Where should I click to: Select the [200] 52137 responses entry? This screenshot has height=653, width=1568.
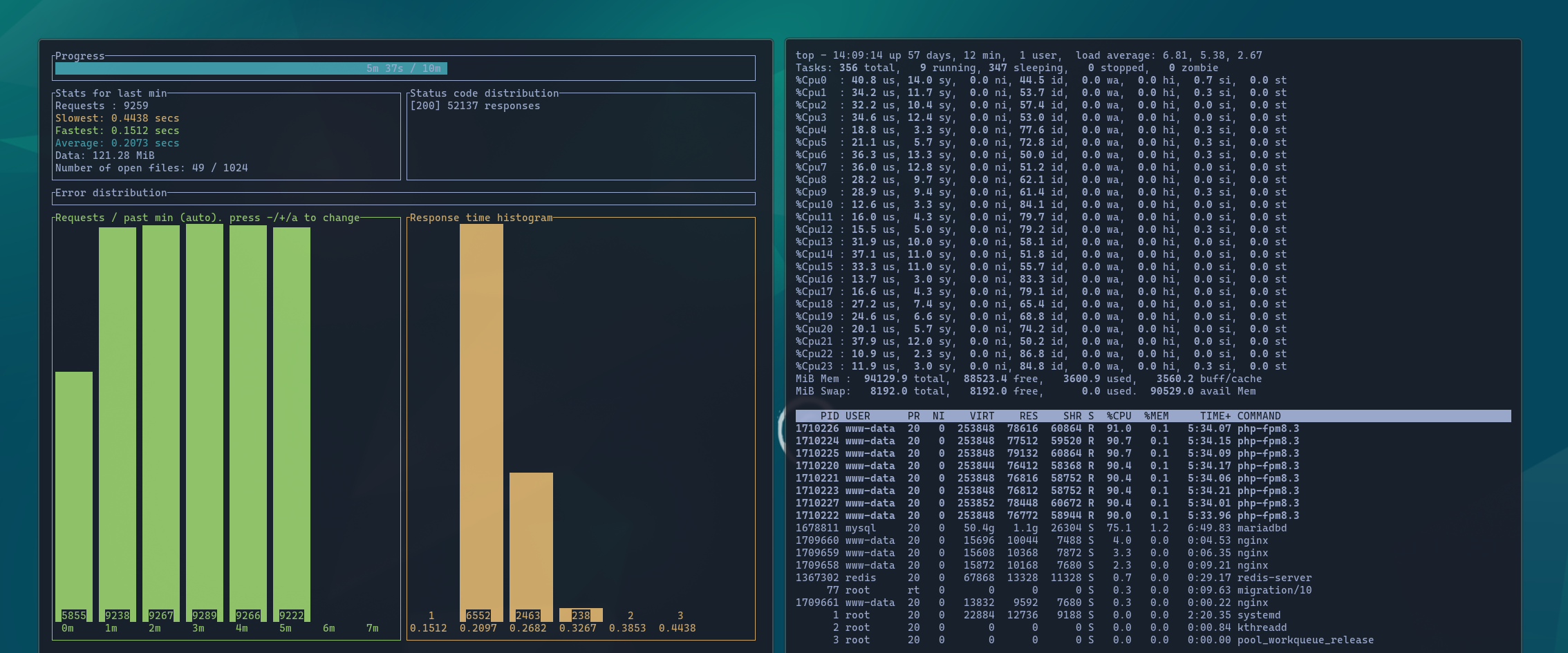pos(474,106)
